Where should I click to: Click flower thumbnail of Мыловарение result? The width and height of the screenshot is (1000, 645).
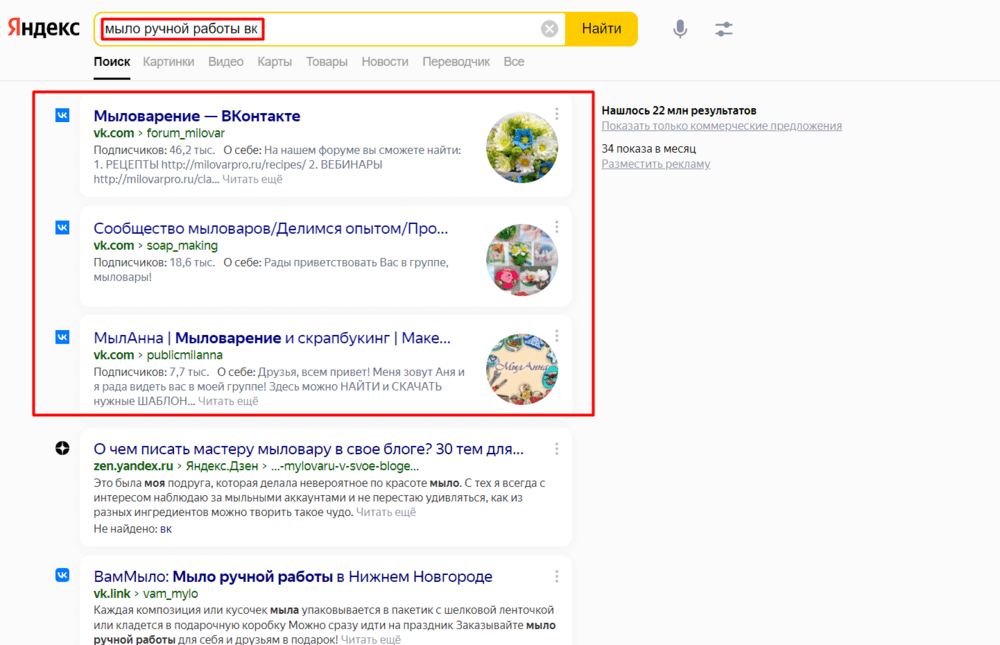(x=522, y=147)
